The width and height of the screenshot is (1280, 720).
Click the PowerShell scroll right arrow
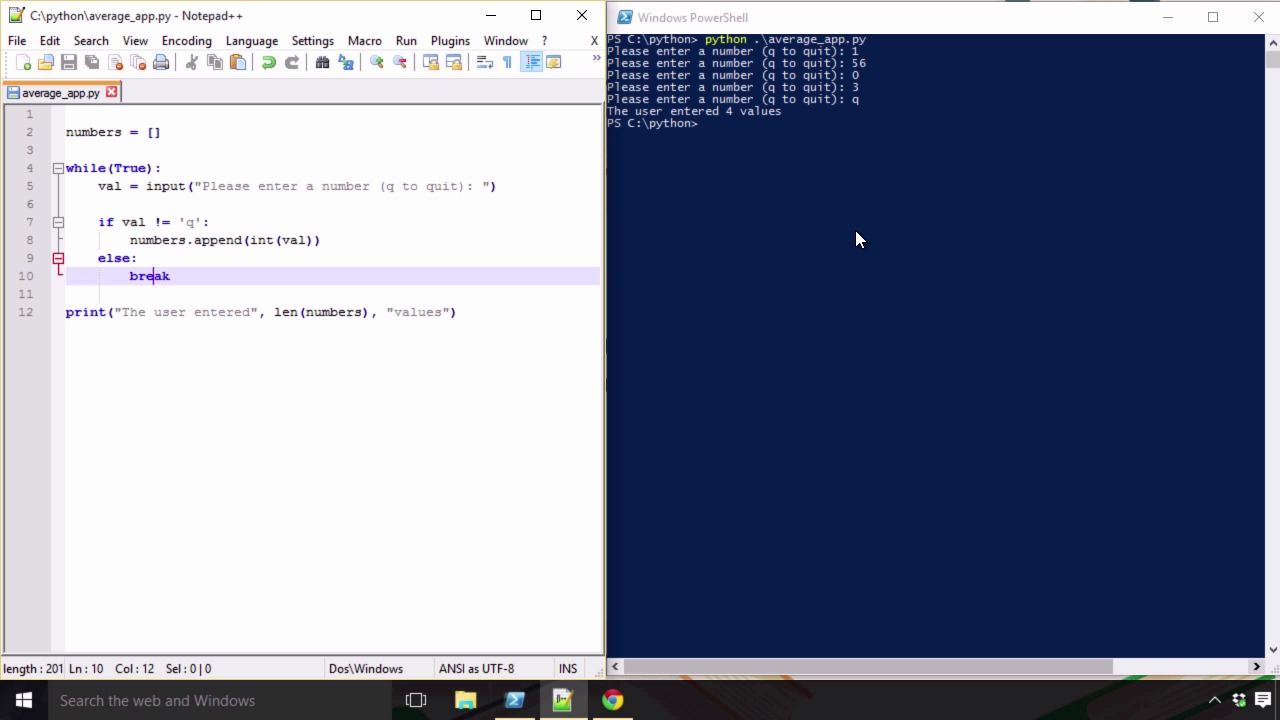(1256, 666)
